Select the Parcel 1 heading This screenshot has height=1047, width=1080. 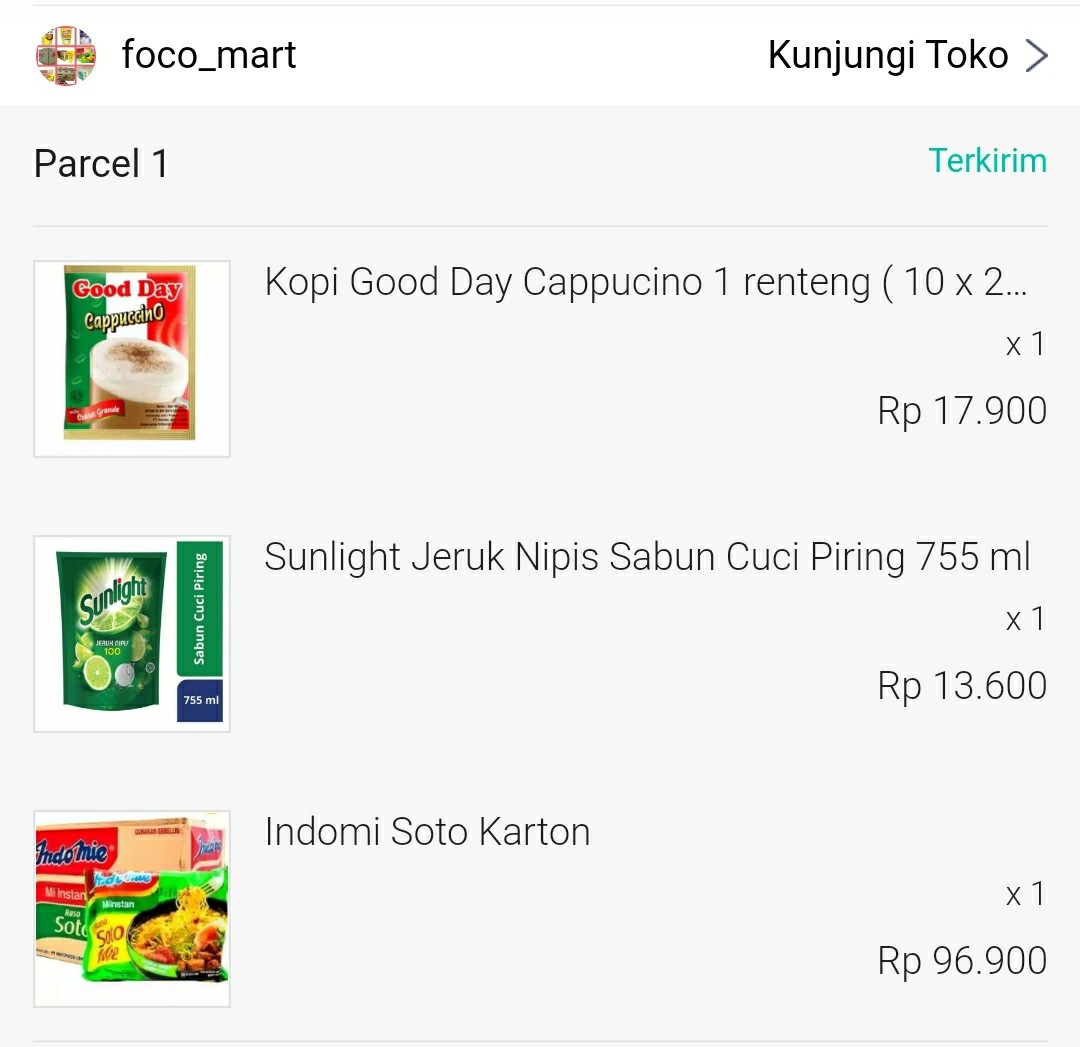tap(100, 162)
